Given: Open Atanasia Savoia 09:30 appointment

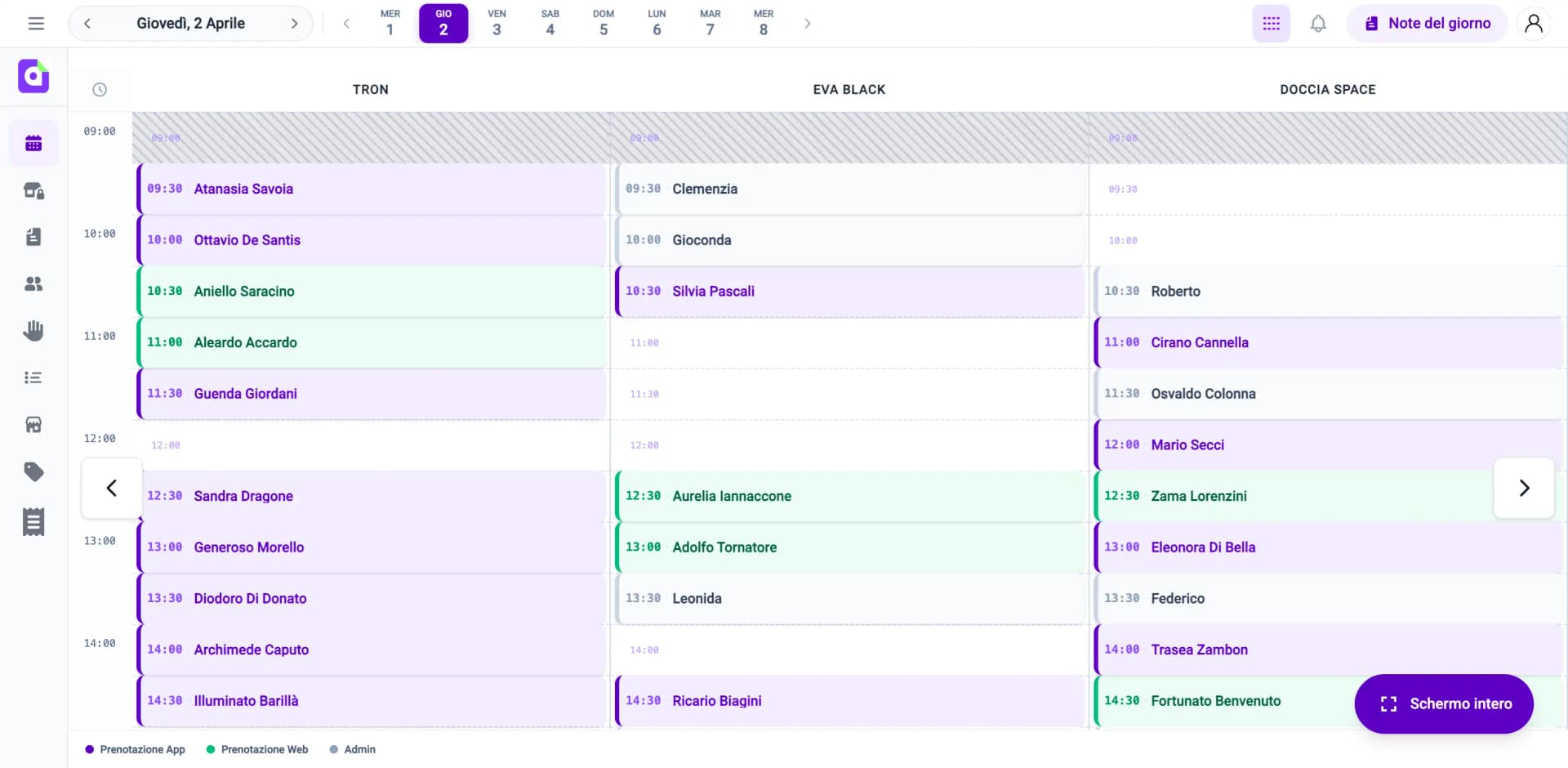Looking at the screenshot, I should click(372, 189).
